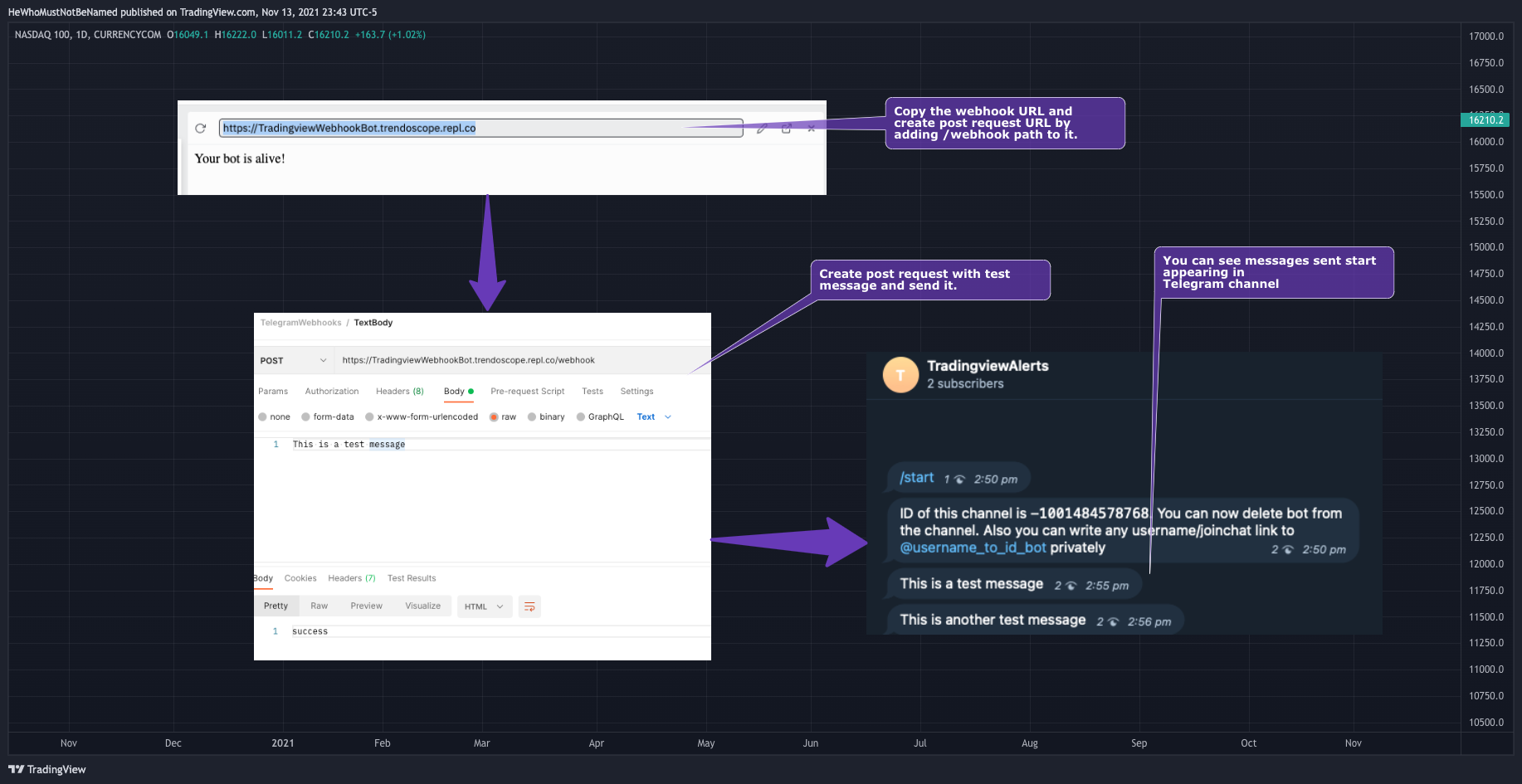Screen dimensions: 1522x784
Task: Click the eye icon on 'another test message'
Action: coord(1113,621)
